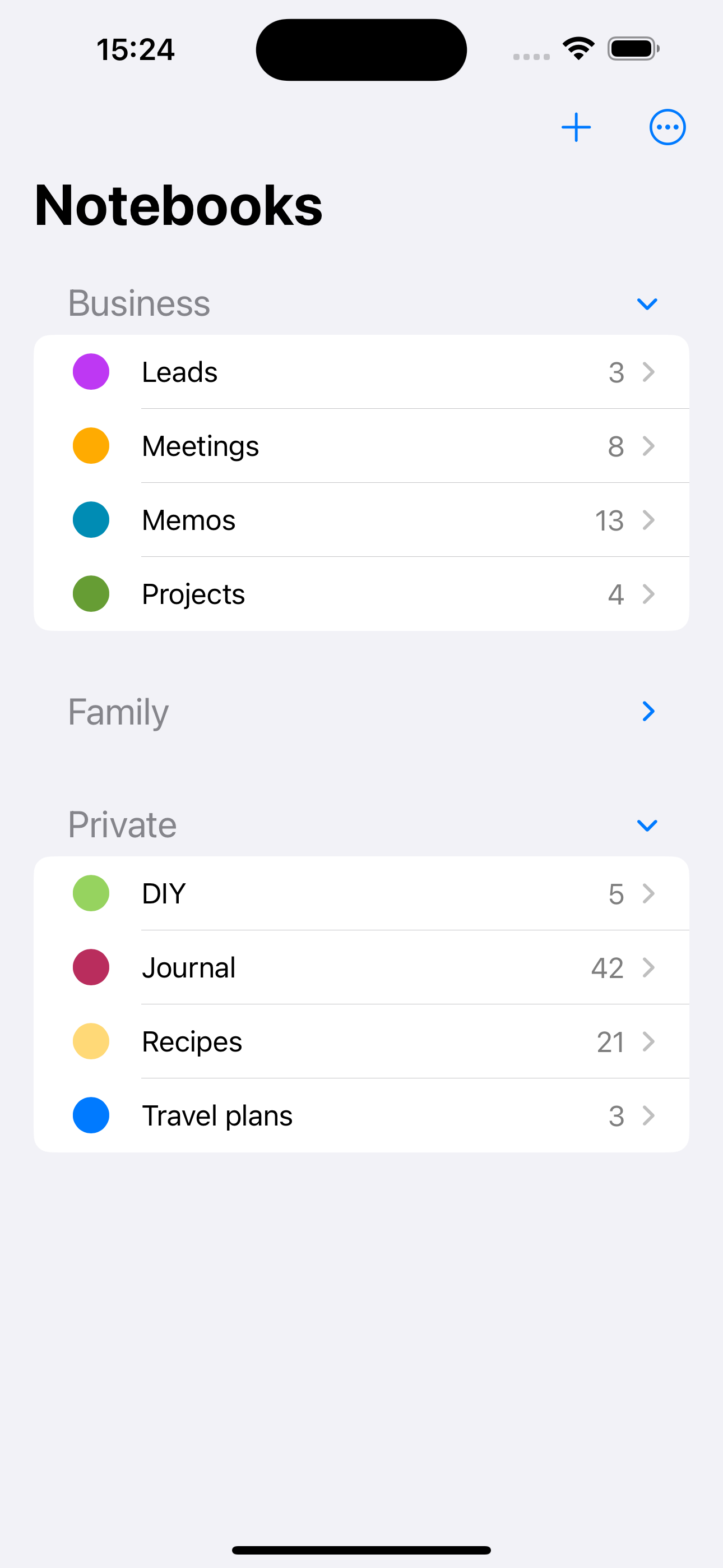Collapse the Private section chevron

tap(647, 825)
